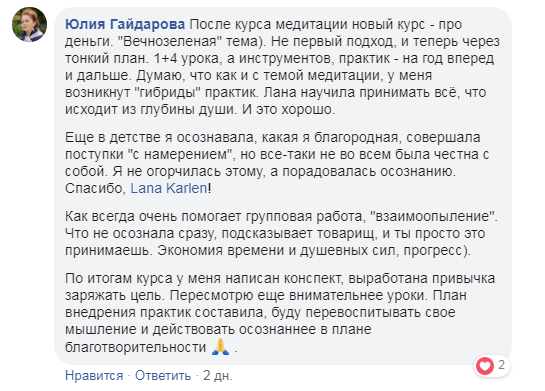
Task: Like the comment with Нравится
Action: [x=94, y=376]
